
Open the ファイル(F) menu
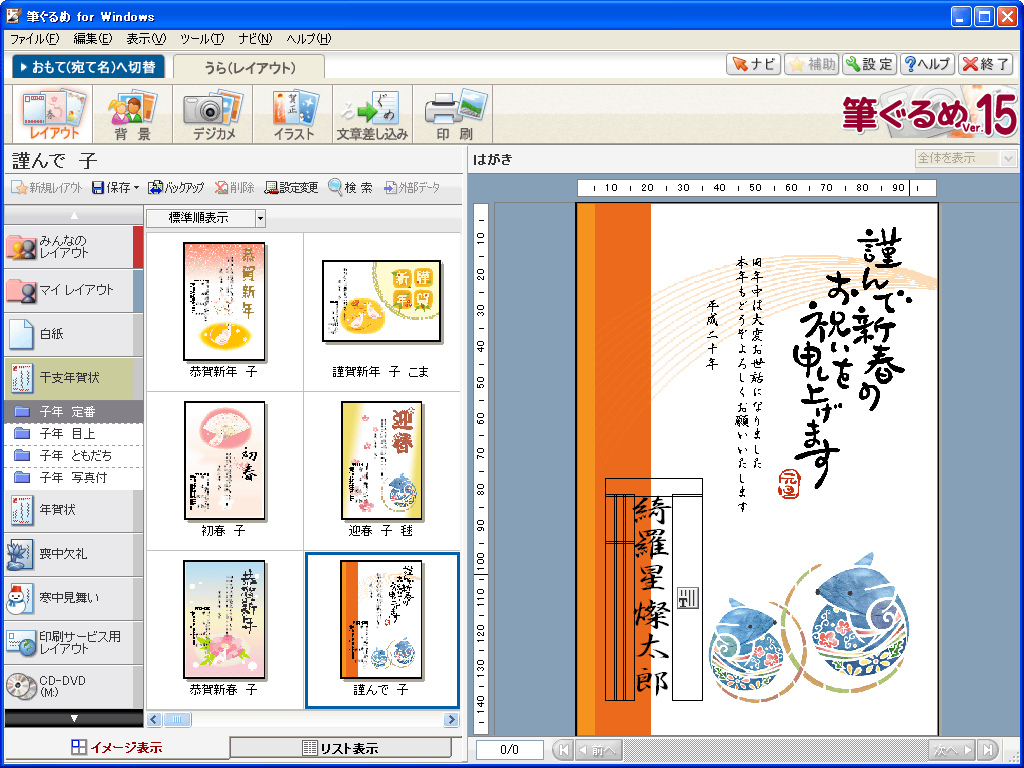[35, 39]
